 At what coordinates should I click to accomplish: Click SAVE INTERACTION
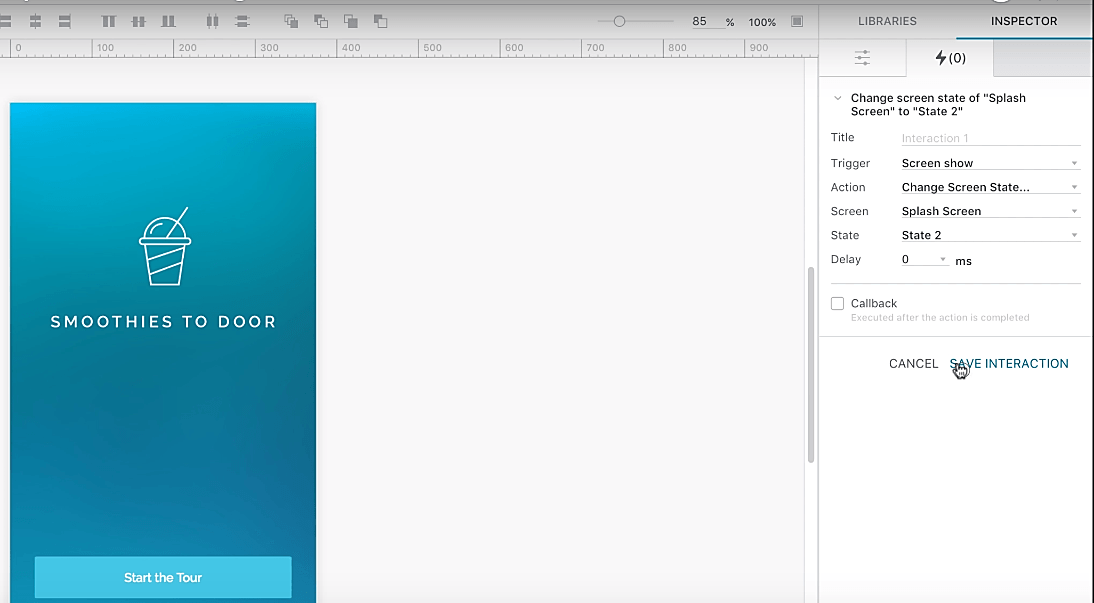point(1009,364)
